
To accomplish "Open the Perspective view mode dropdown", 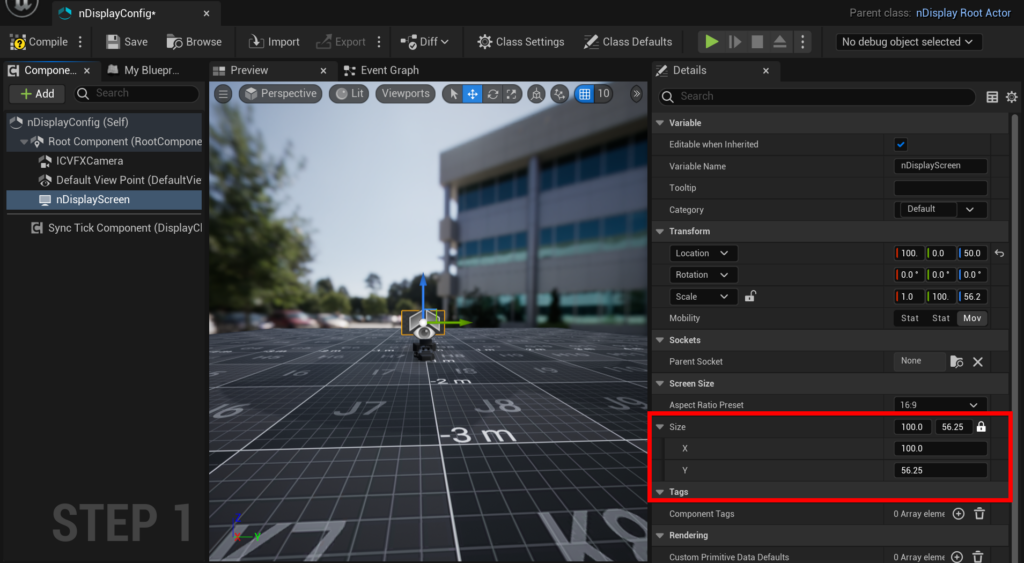I will tap(281, 94).
